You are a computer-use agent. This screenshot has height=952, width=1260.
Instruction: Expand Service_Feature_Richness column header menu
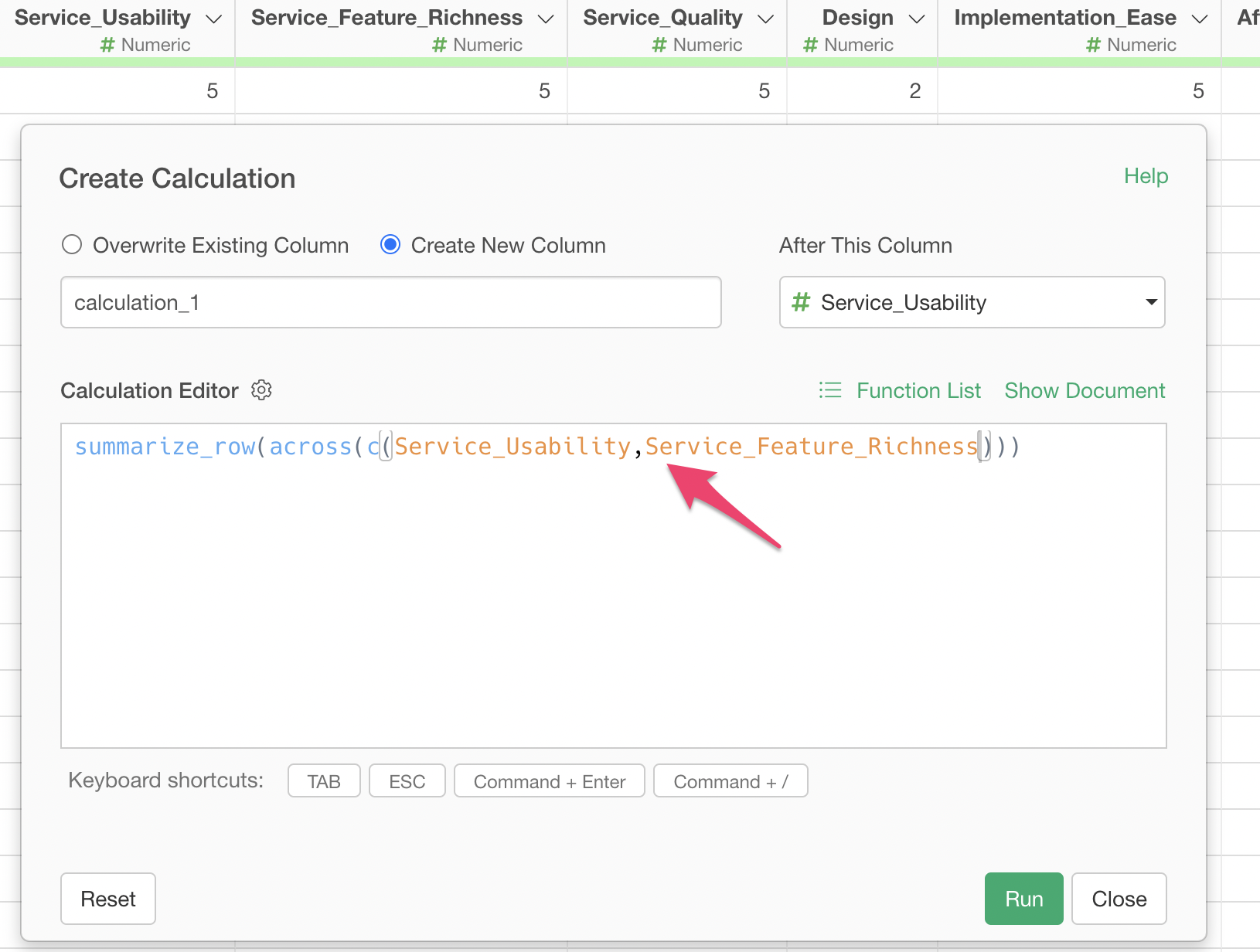546,19
